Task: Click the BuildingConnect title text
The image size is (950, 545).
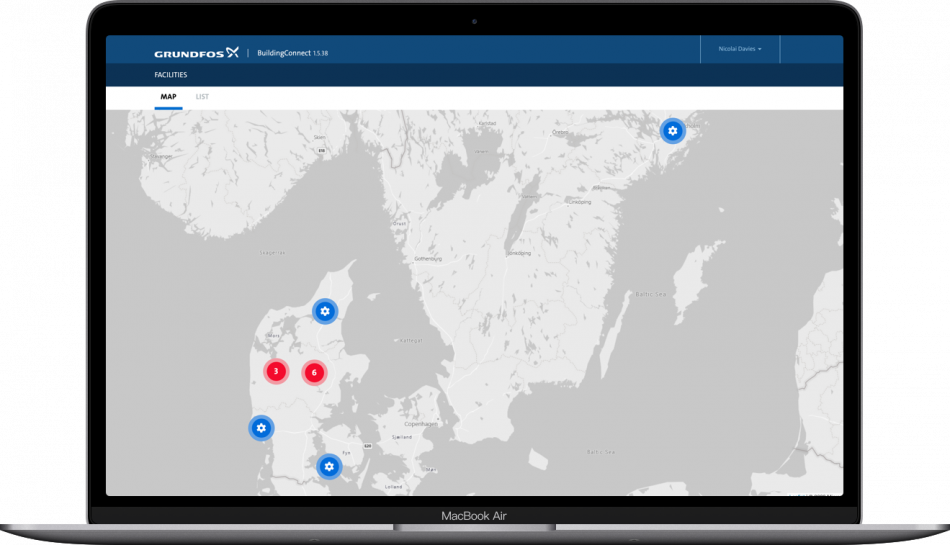Action: tap(284, 53)
